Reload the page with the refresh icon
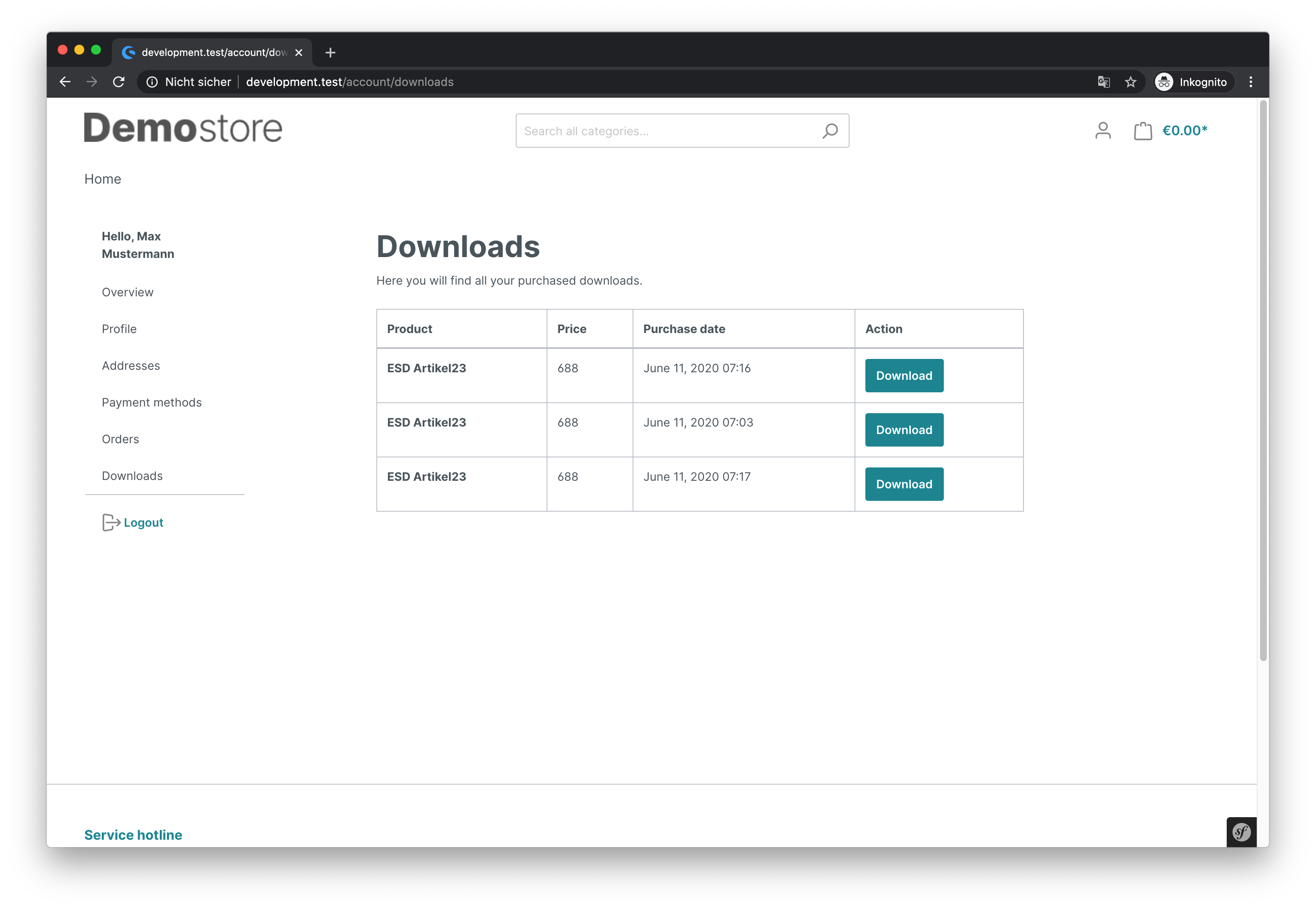Image resolution: width=1316 pixels, height=909 pixels. [118, 82]
